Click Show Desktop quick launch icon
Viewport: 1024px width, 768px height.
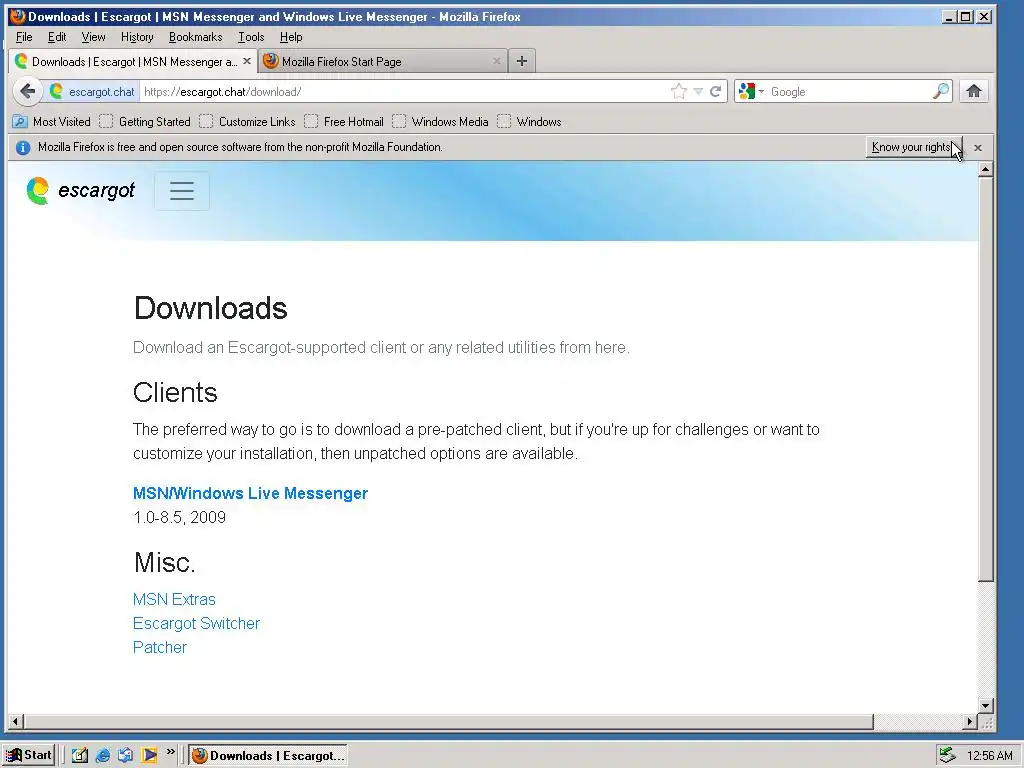click(80, 756)
